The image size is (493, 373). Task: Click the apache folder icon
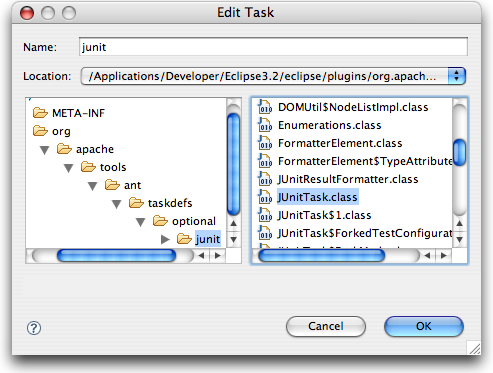(x=64, y=149)
